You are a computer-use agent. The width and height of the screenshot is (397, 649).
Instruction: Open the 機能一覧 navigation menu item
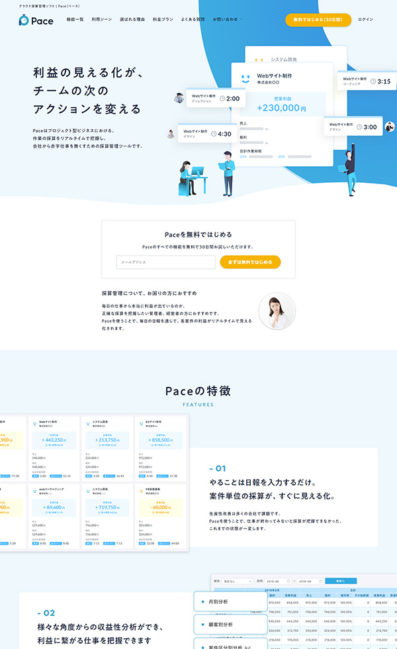(x=75, y=19)
